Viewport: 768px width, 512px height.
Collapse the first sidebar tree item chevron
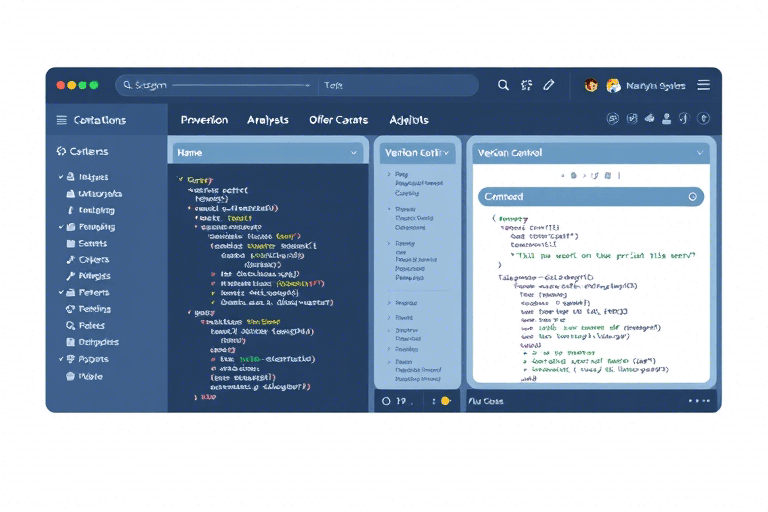tap(61, 177)
